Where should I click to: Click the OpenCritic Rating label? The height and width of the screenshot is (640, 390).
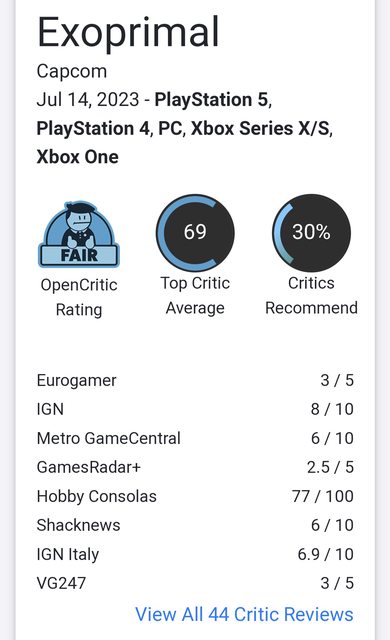pyautogui.click(x=79, y=297)
